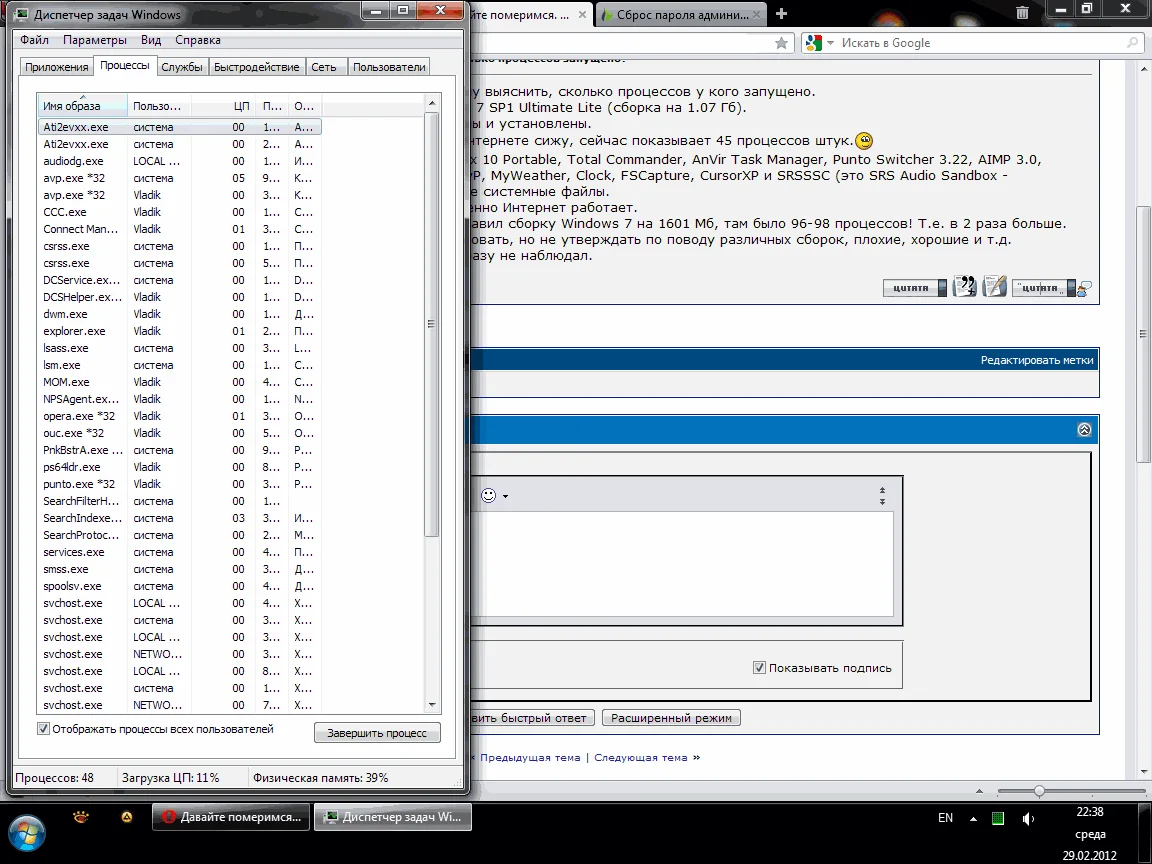
Task: Click the quick reply pencil icon in the forum post
Action: pyautogui.click(x=994, y=286)
